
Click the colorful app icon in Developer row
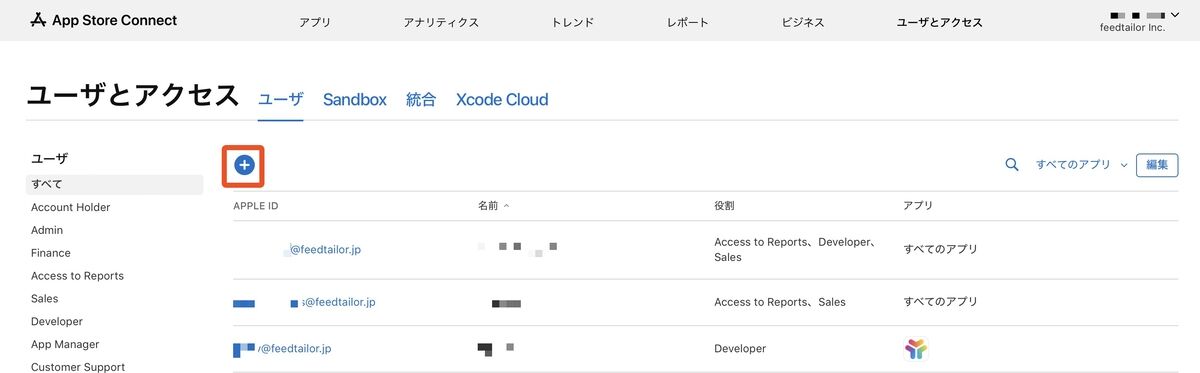coord(915,349)
